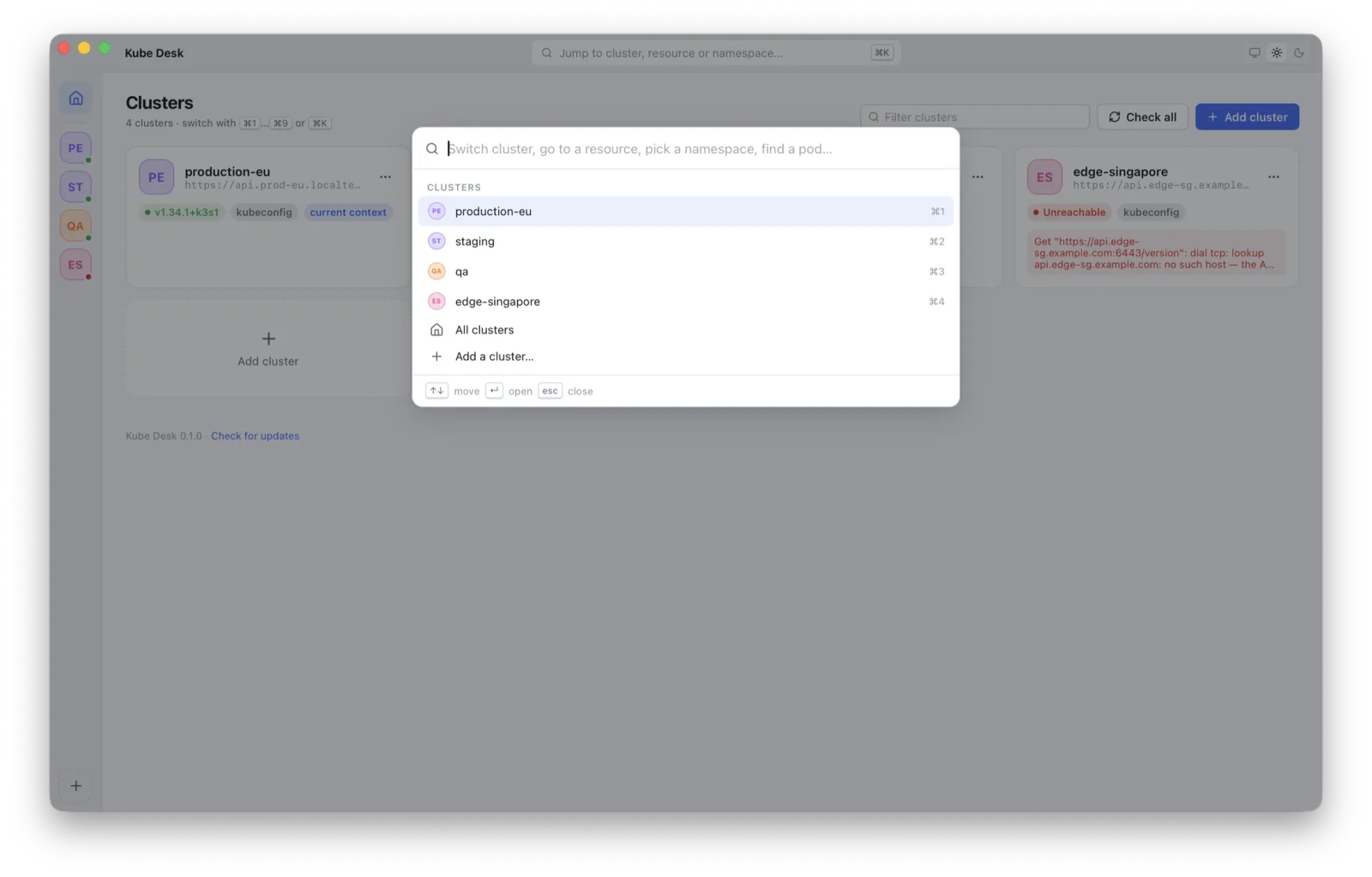The width and height of the screenshot is (1372, 877).
Task: Switch to PE cluster in the sidebar
Action: (x=75, y=147)
